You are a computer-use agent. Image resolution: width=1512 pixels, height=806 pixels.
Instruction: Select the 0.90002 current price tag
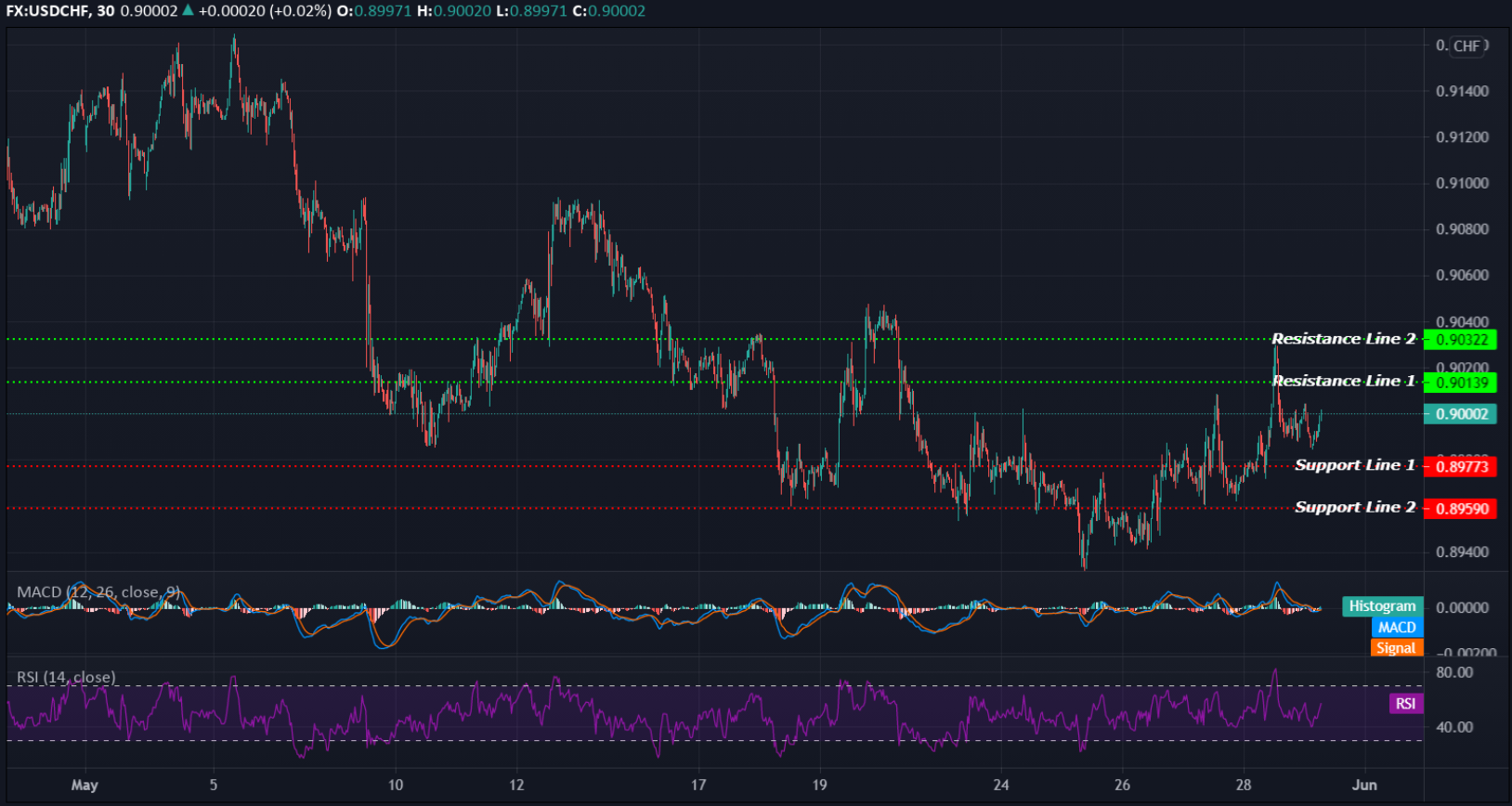click(1460, 414)
